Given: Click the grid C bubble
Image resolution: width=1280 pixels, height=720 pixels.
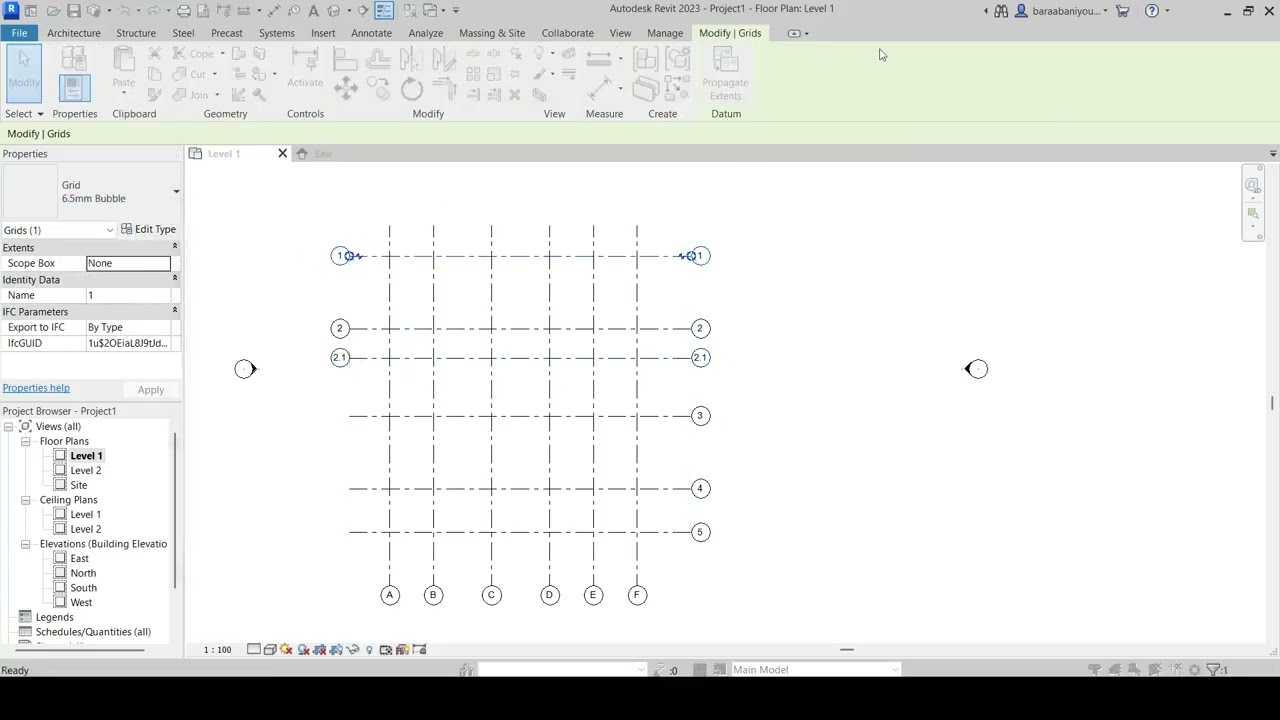Looking at the screenshot, I should pos(491,595).
